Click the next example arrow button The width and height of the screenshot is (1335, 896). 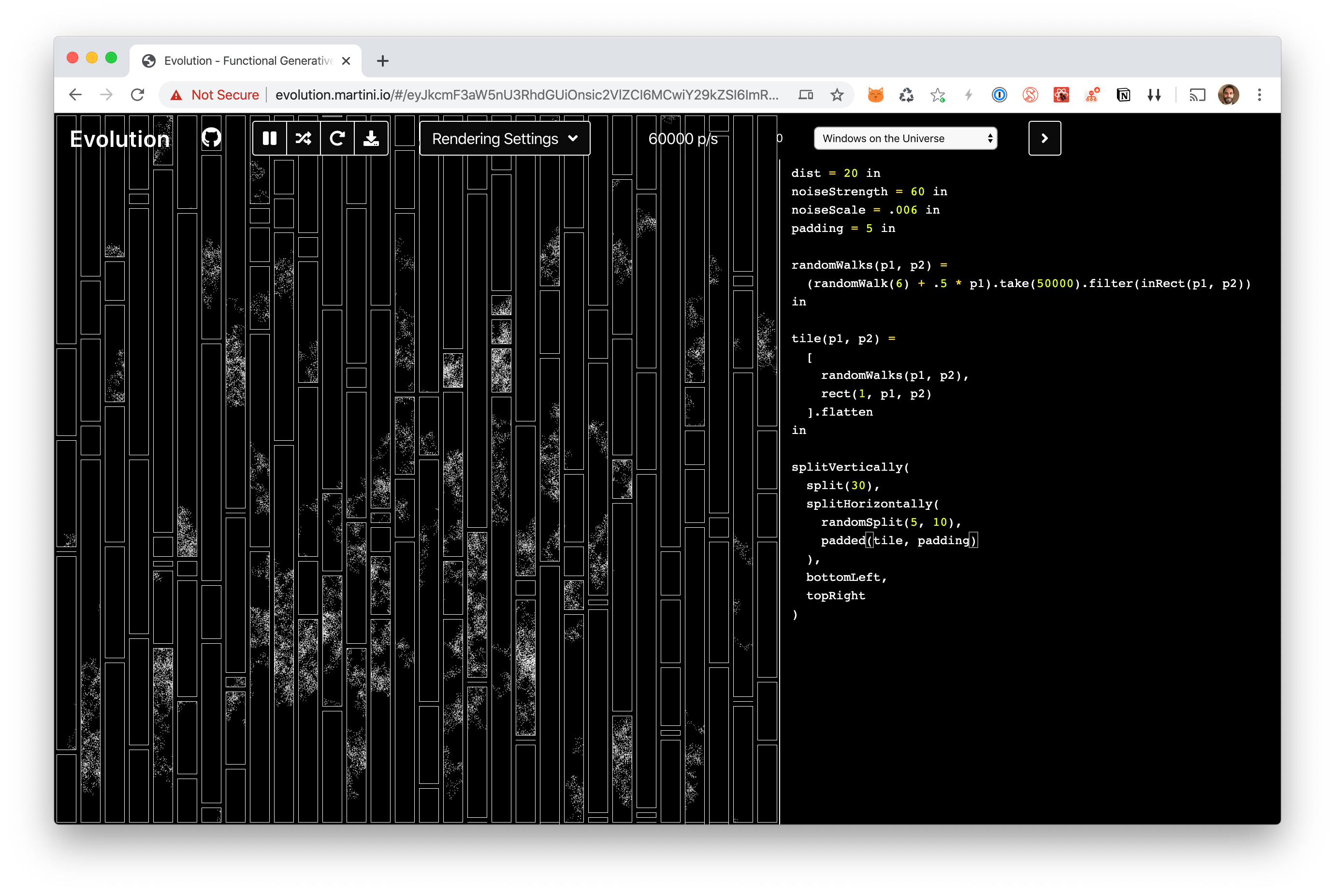click(1044, 138)
